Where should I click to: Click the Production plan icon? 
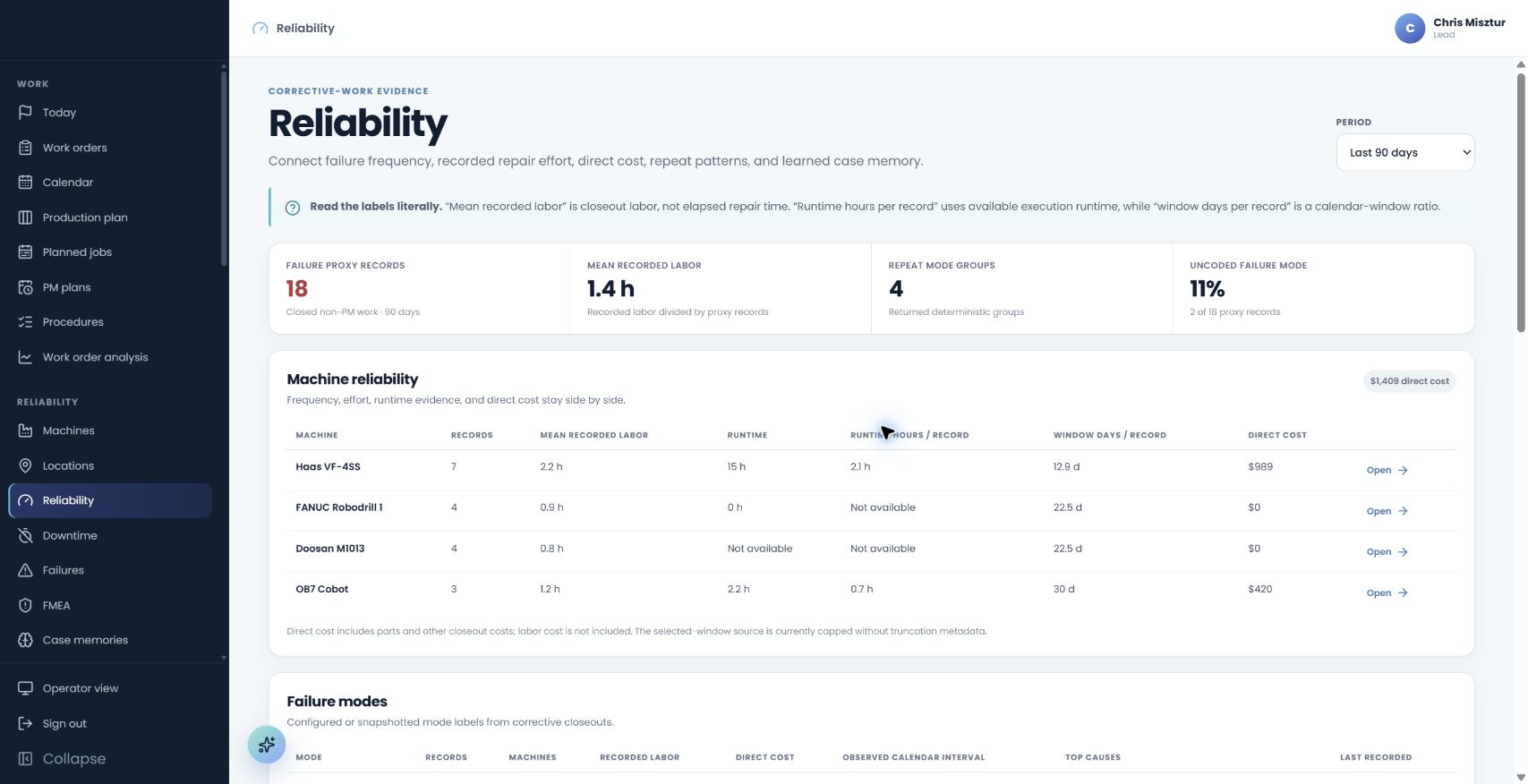pyautogui.click(x=25, y=217)
